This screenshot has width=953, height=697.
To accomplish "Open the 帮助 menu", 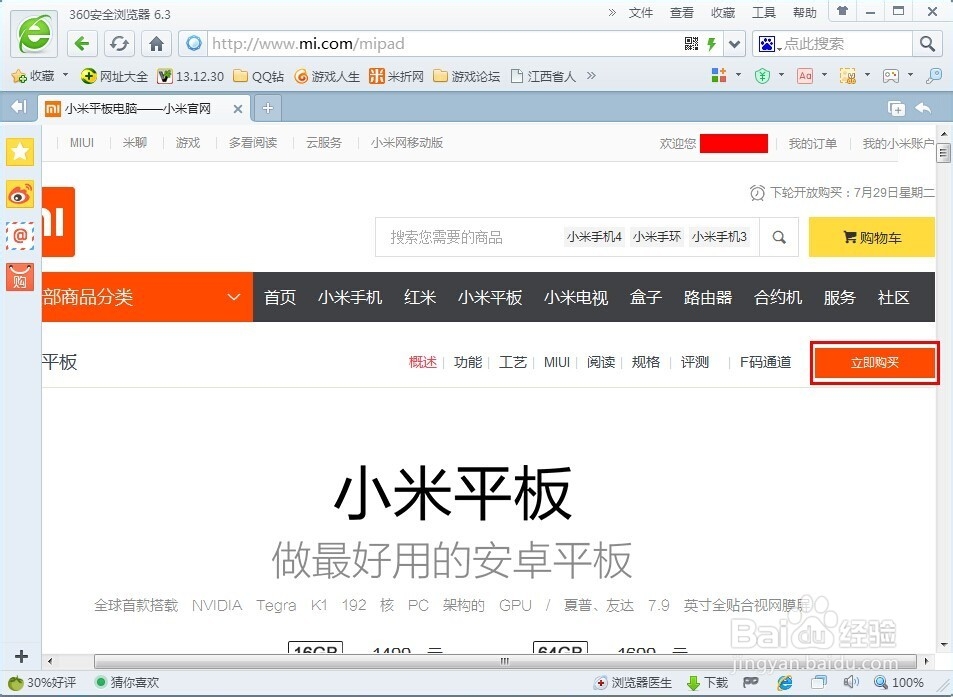I will tap(804, 13).
